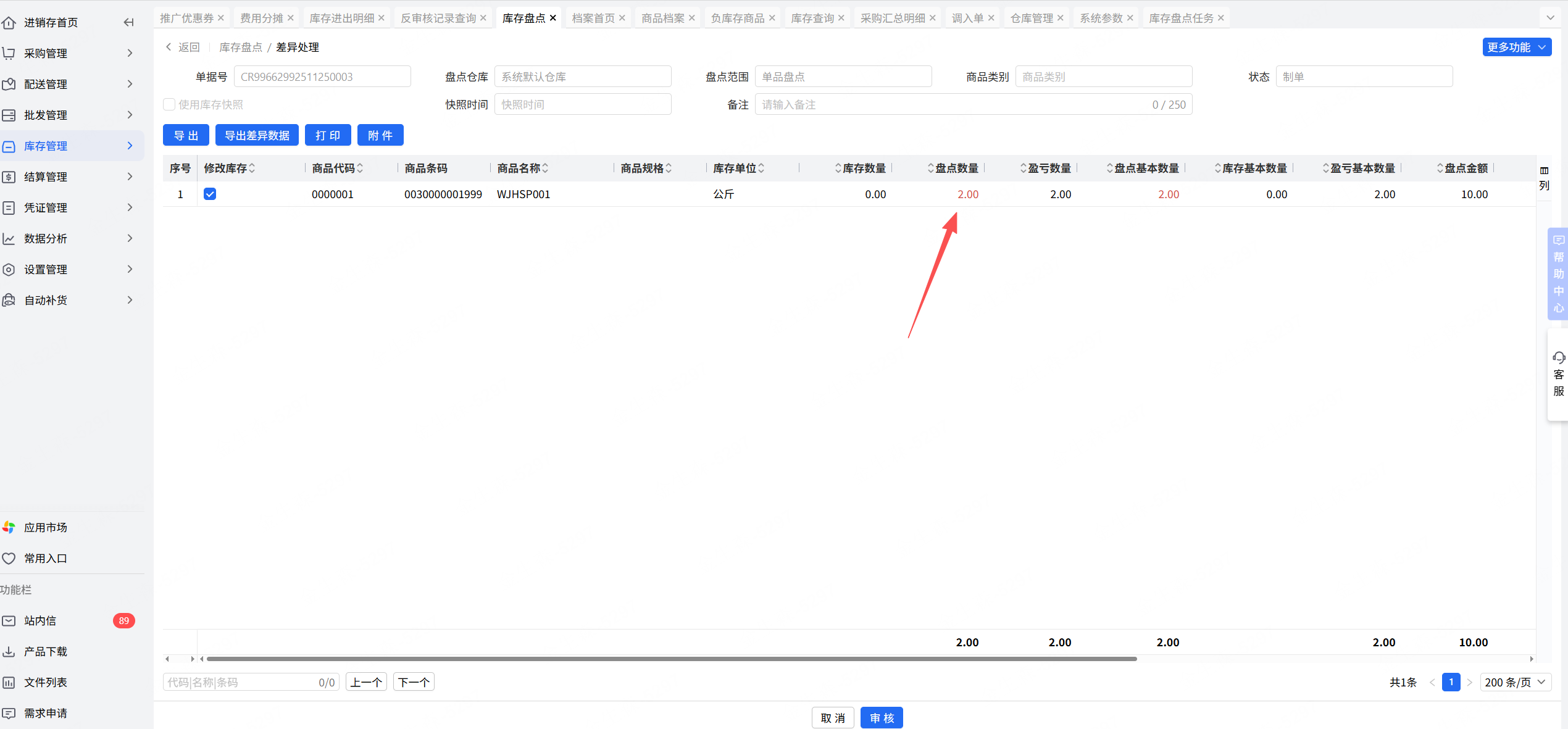Open the 帮助中心 side panel
The image size is (1568, 729).
[x=1558, y=273]
